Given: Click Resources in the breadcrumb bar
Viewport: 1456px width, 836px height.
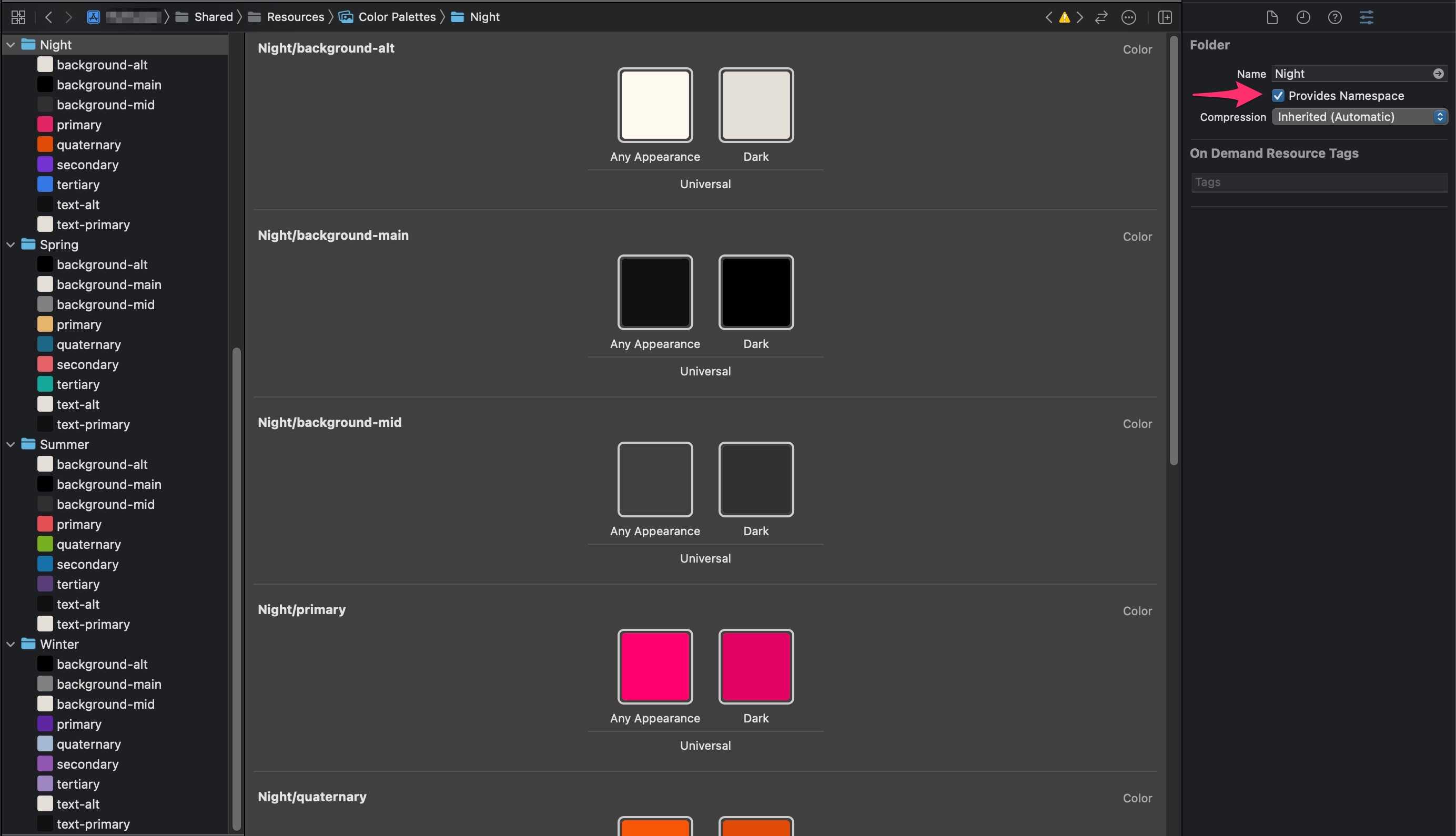Looking at the screenshot, I should pos(295,17).
